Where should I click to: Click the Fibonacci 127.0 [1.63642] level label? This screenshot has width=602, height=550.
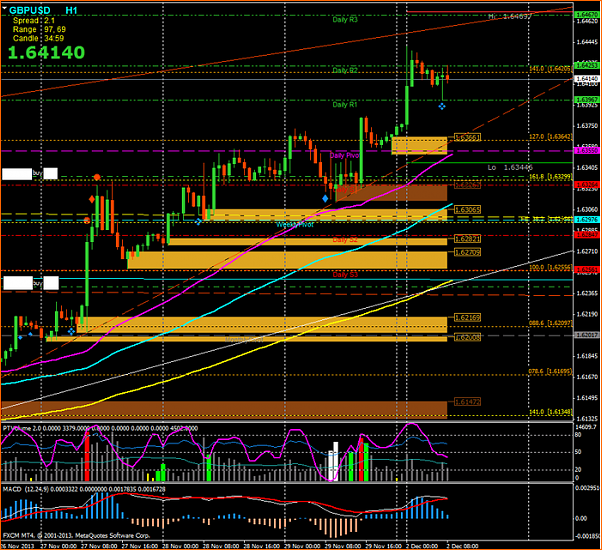coord(551,137)
